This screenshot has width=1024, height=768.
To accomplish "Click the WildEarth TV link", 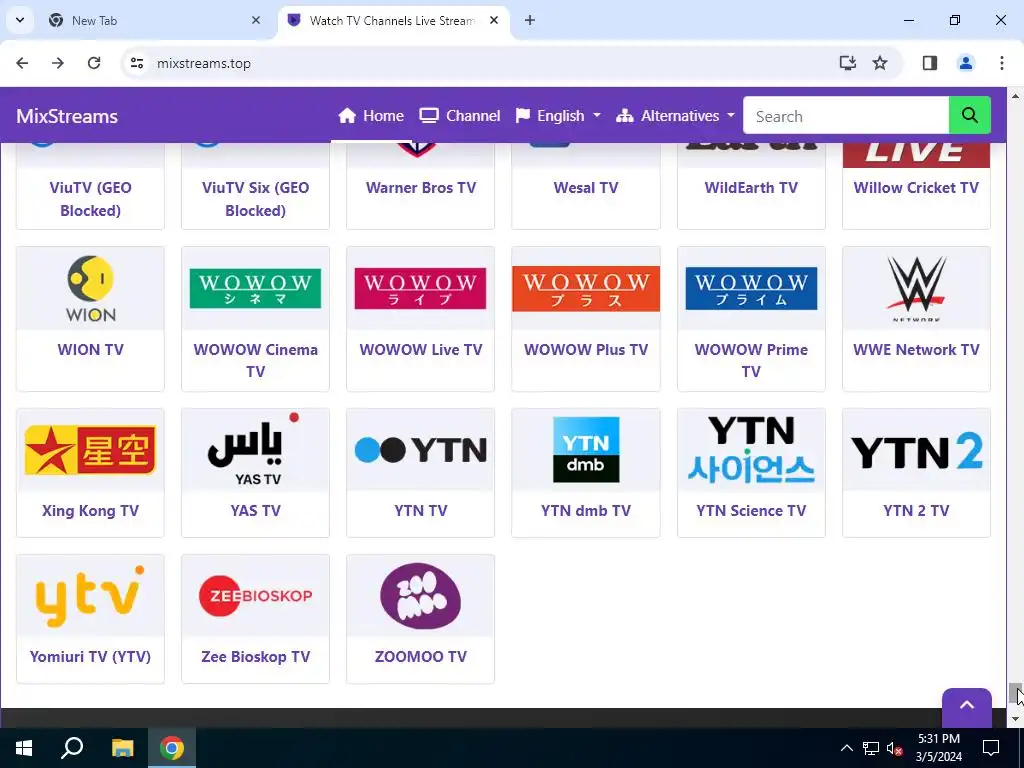I will pyautogui.click(x=751, y=187).
